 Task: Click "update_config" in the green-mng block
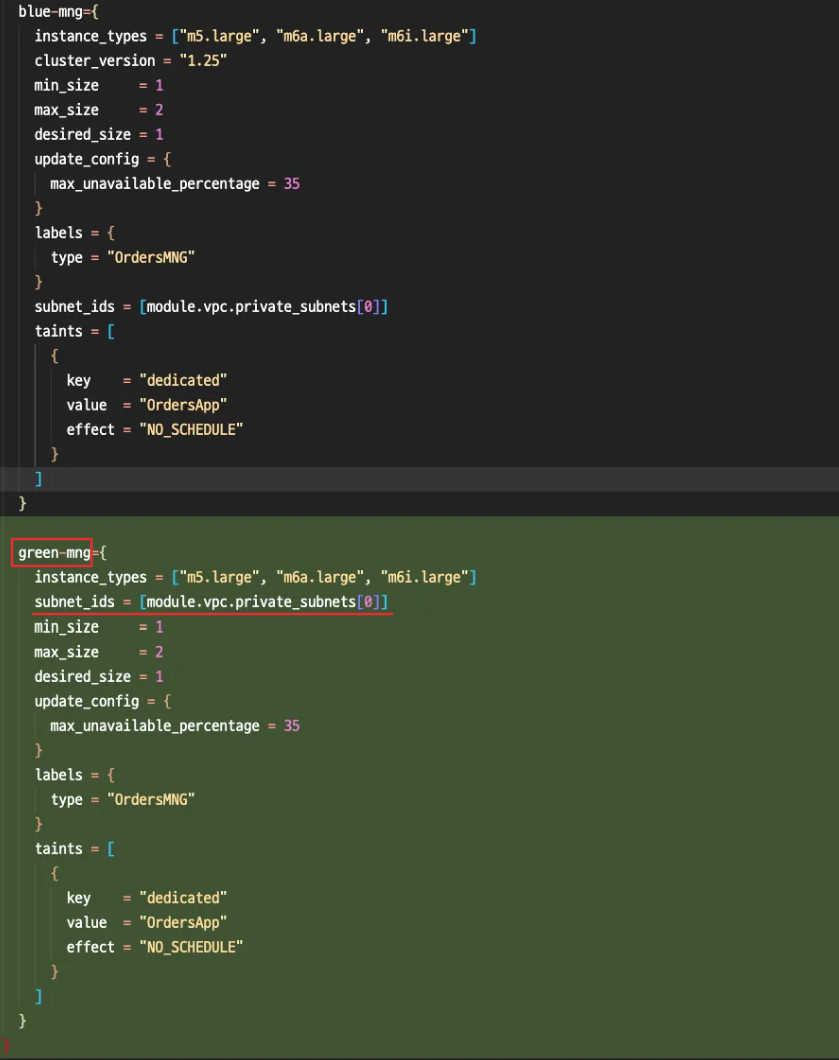[87, 702]
